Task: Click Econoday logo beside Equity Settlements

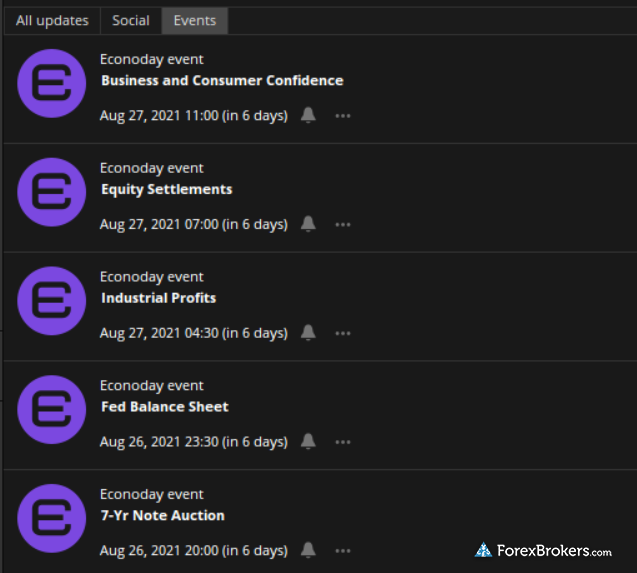Action: click(52, 192)
